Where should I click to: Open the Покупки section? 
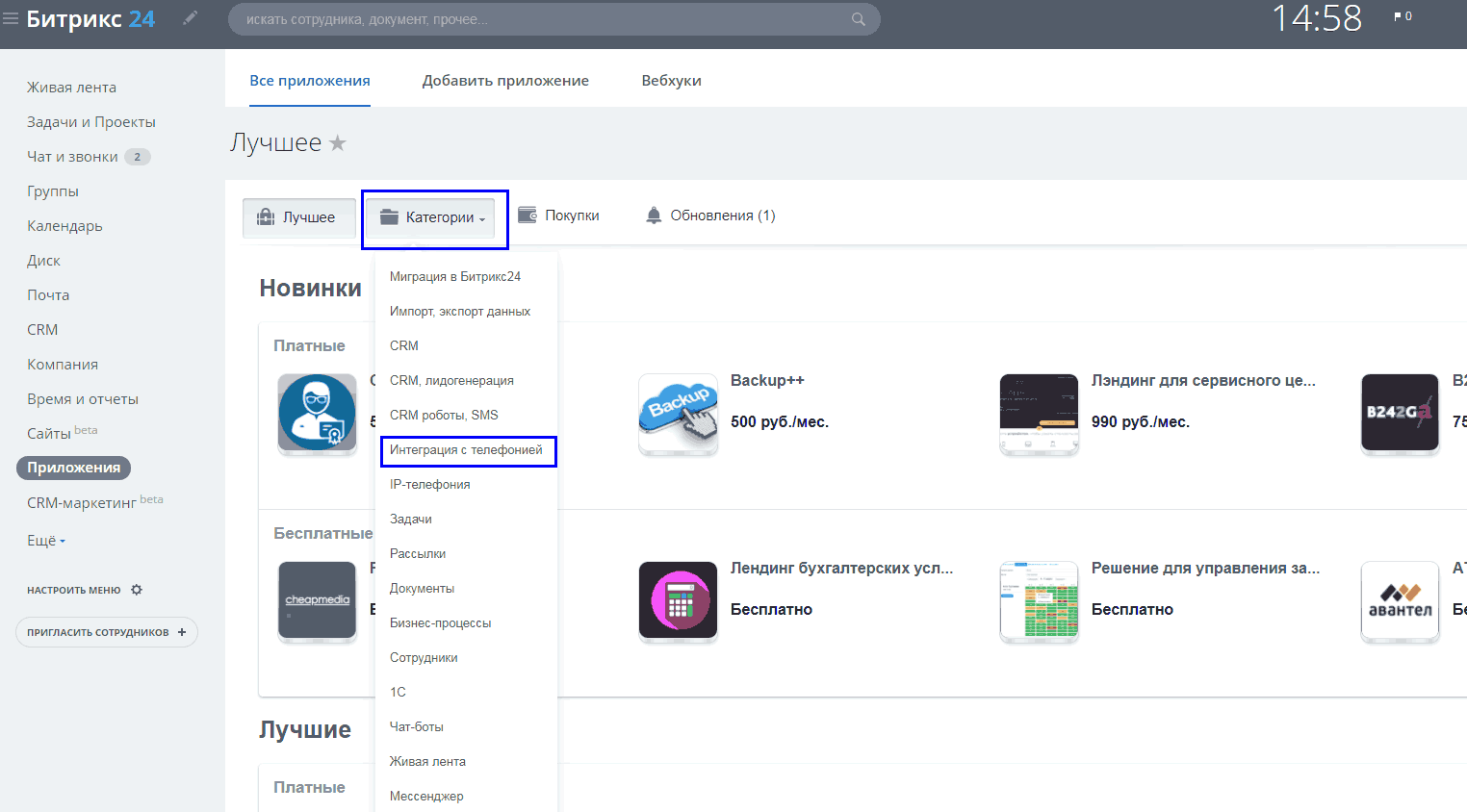coord(558,216)
